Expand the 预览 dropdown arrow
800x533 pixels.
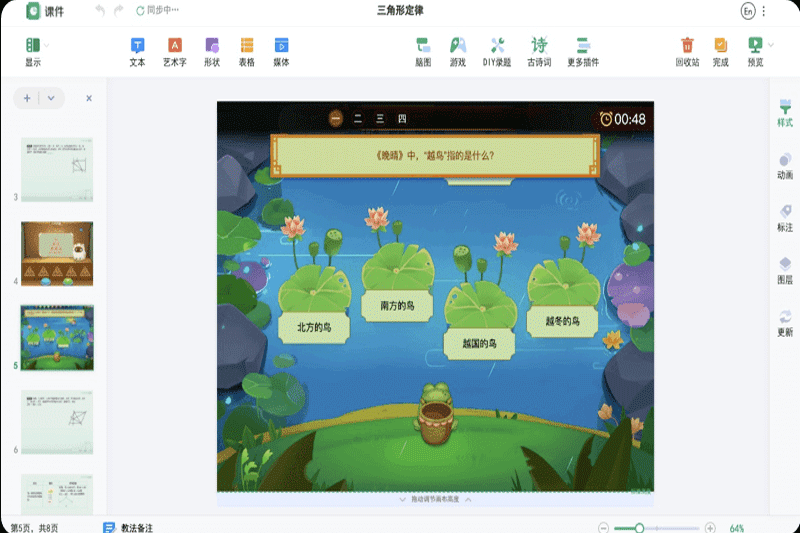771,45
